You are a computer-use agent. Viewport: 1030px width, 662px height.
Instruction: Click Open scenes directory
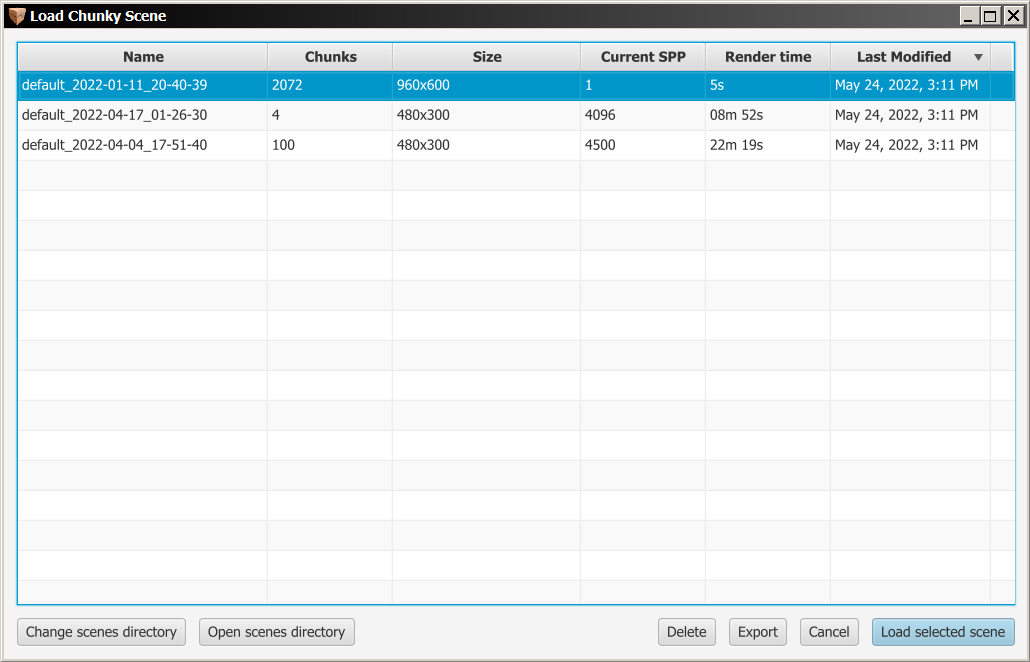click(276, 631)
